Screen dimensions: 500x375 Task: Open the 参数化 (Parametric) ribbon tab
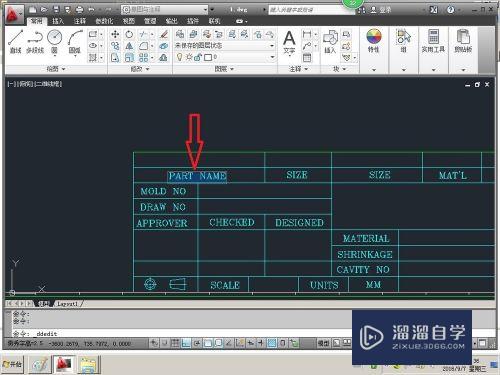104,21
